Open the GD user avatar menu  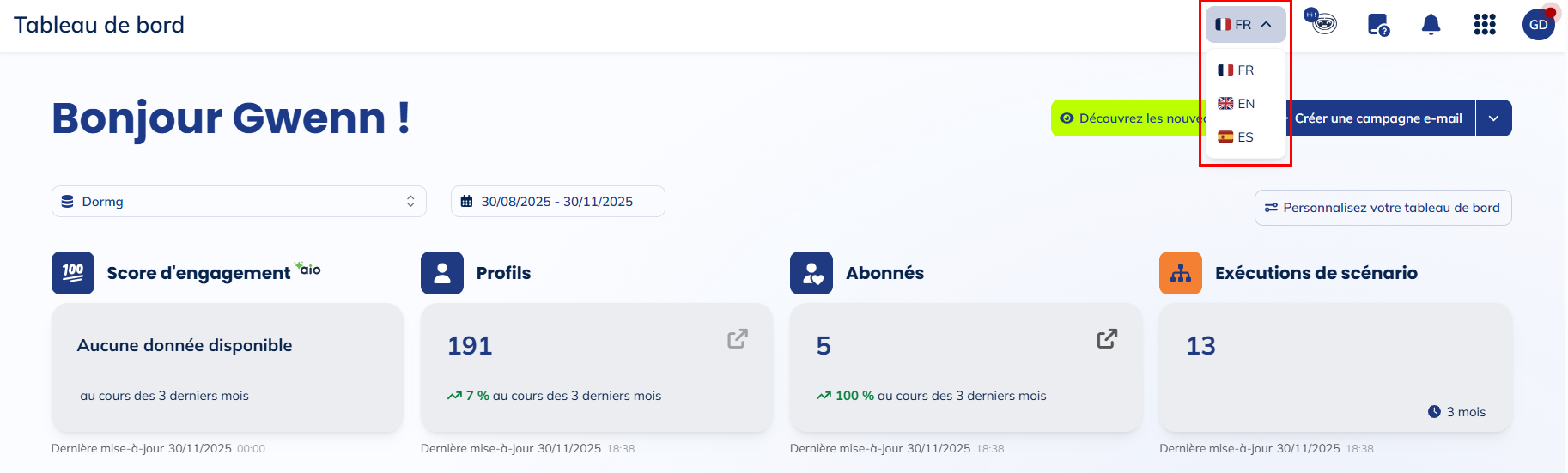coord(1538,25)
